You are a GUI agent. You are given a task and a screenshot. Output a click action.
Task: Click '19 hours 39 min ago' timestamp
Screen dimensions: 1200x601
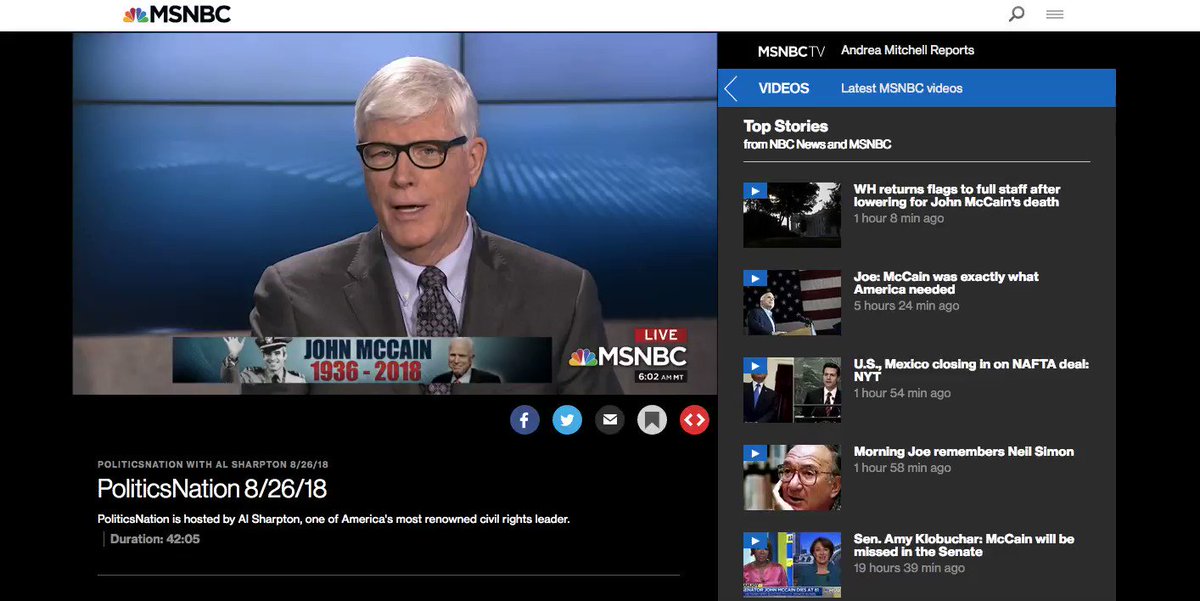click(x=909, y=568)
